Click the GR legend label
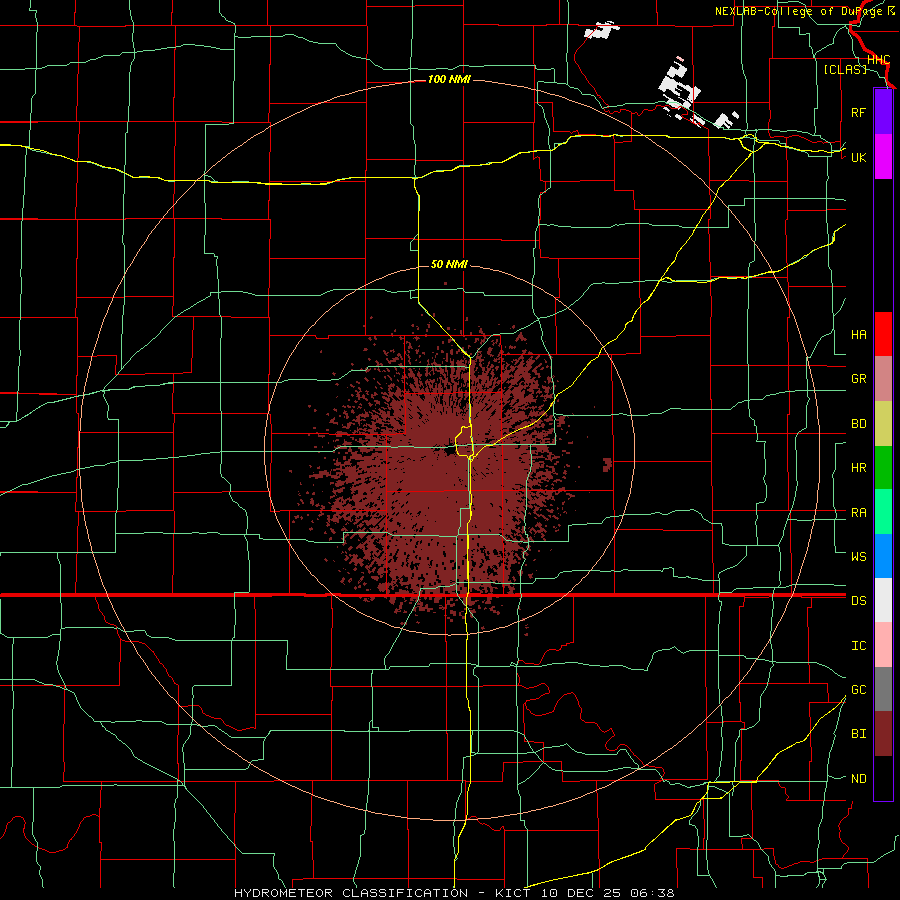900x900 pixels. (x=858, y=379)
